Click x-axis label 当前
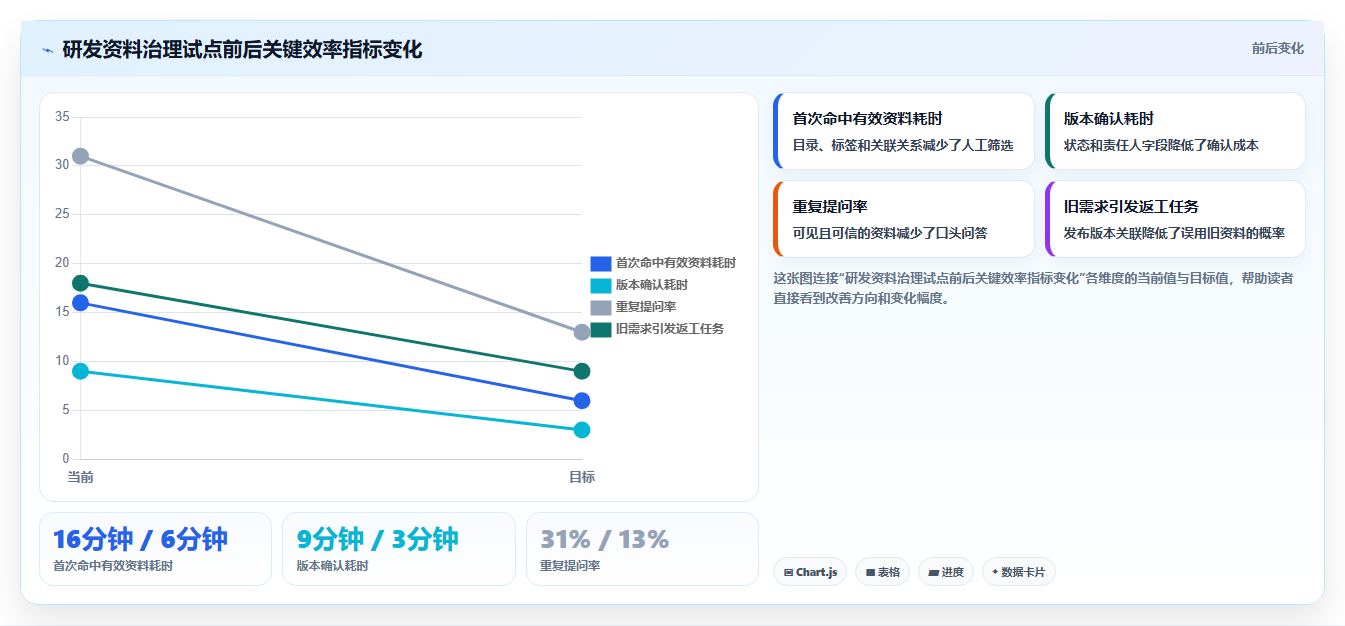This screenshot has width=1345, height=626. point(80,477)
